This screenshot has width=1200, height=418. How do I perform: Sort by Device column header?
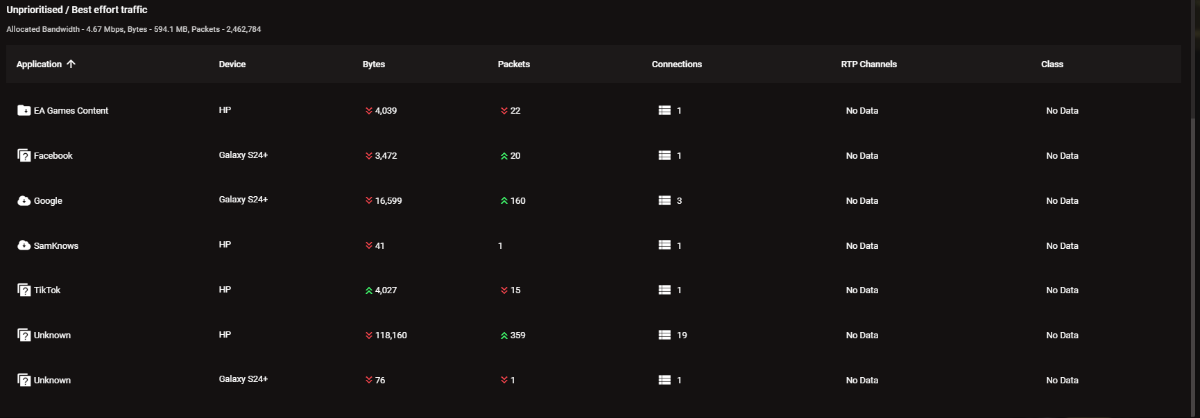pos(232,64)
